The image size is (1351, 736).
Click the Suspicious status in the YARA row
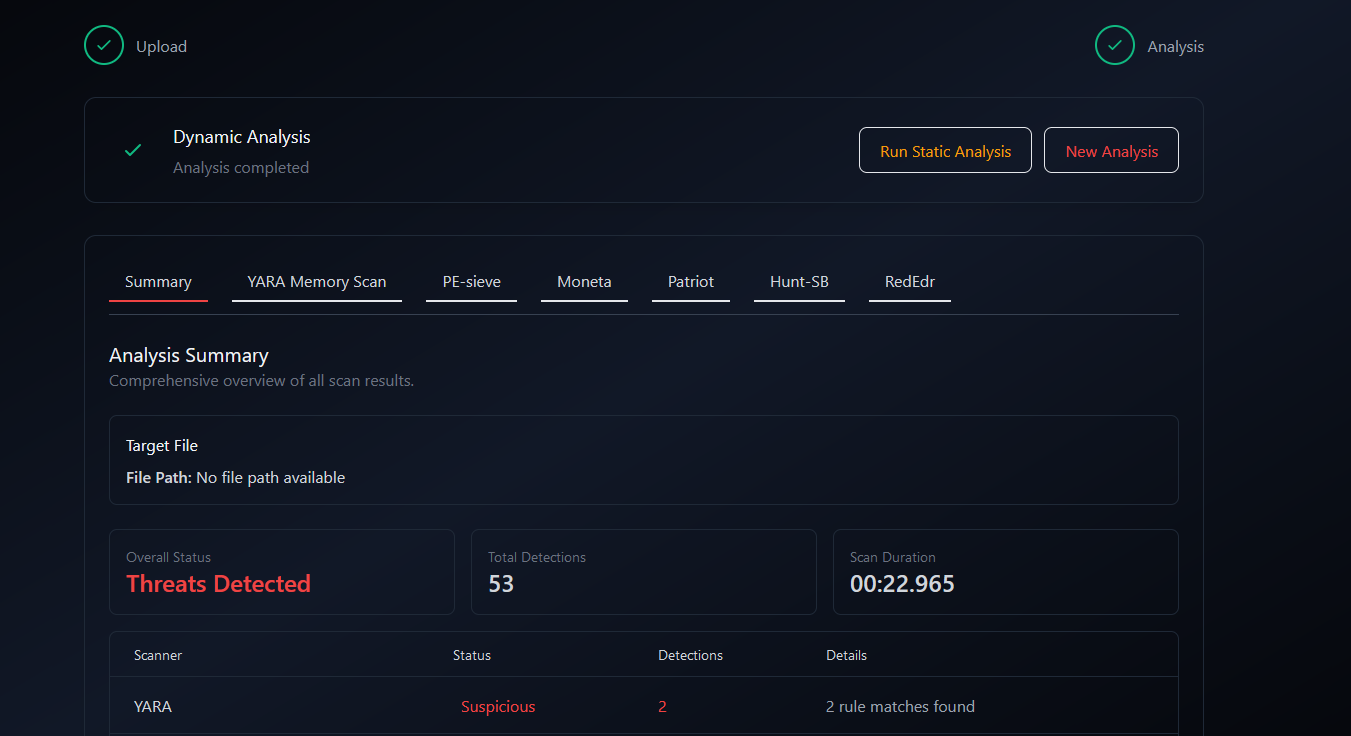pyautogui.click(x=498, y=706)
